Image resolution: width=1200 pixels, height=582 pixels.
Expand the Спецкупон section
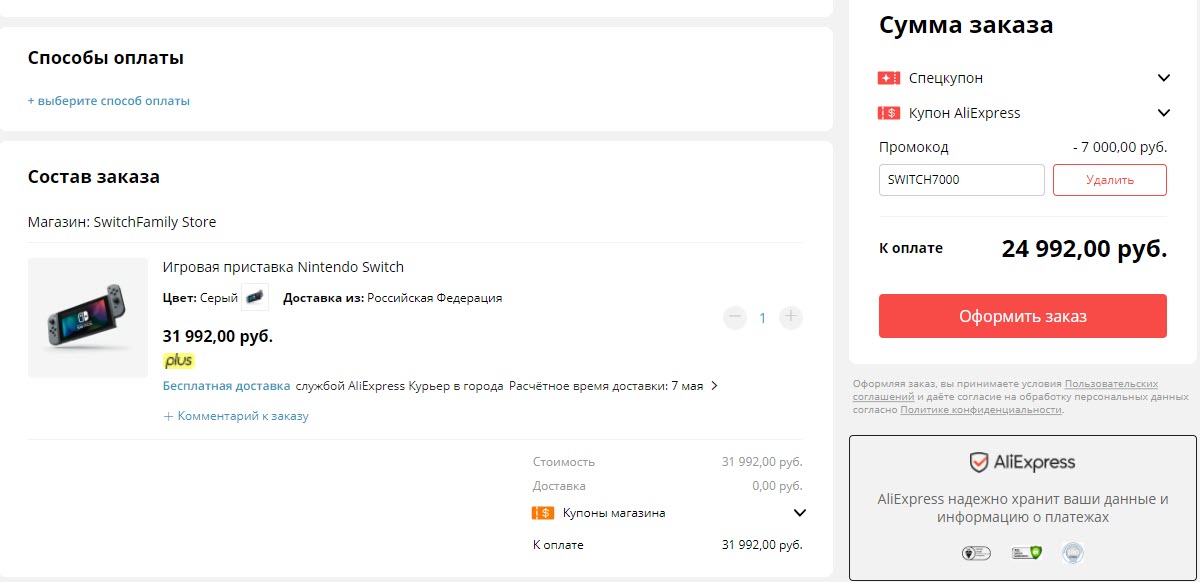coord(1163,77)
